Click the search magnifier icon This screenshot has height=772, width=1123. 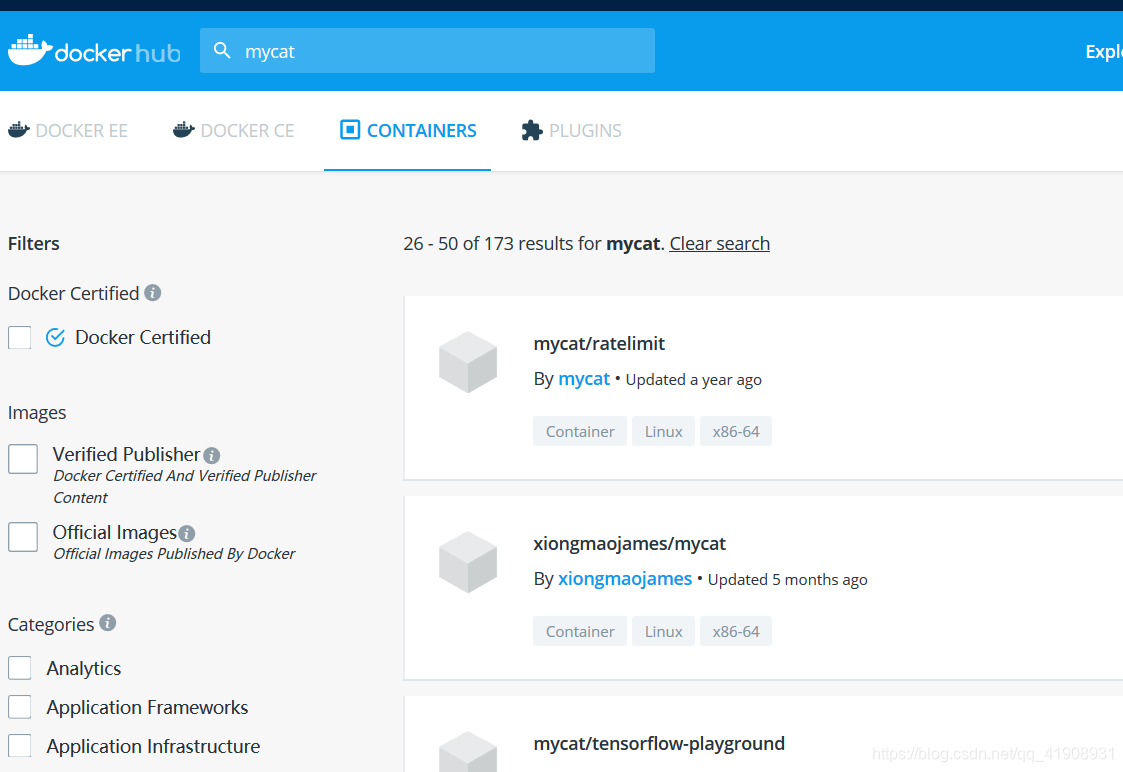[x=222, y=50]
